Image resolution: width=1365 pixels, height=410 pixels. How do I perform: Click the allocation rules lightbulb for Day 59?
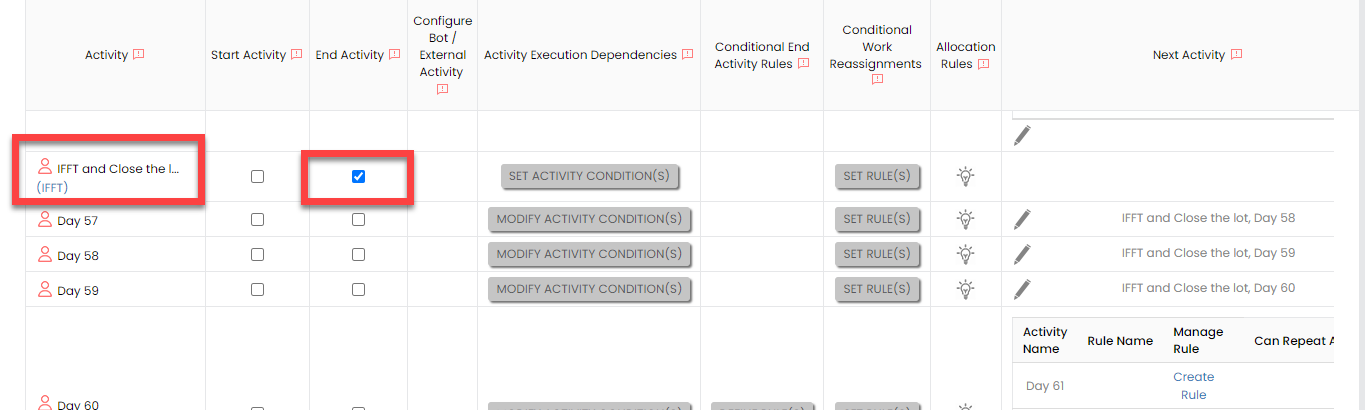tap(965, 289)
